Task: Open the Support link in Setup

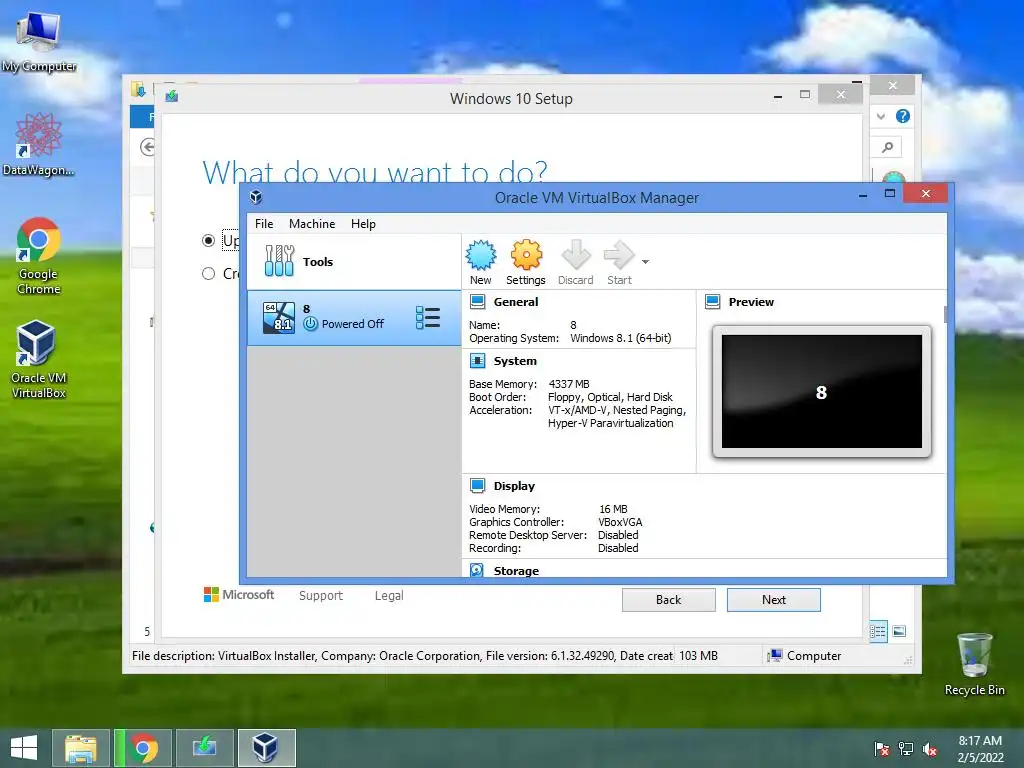Action: 321,596
